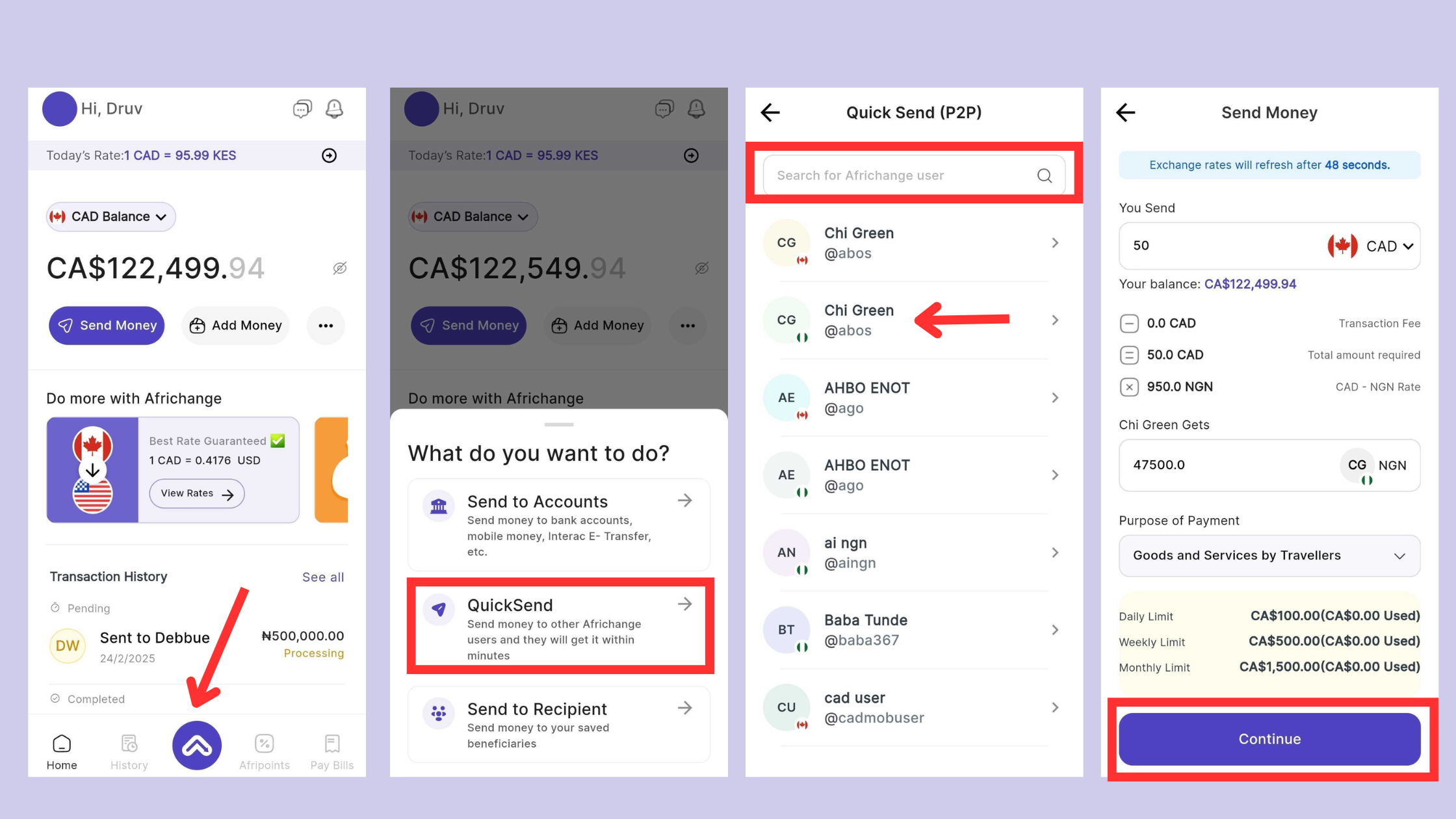Open chevron for AHBO ENOT with Nigeria flag
The height and width of the screenshot is (819, 1456).
(x=1055, y=475)
